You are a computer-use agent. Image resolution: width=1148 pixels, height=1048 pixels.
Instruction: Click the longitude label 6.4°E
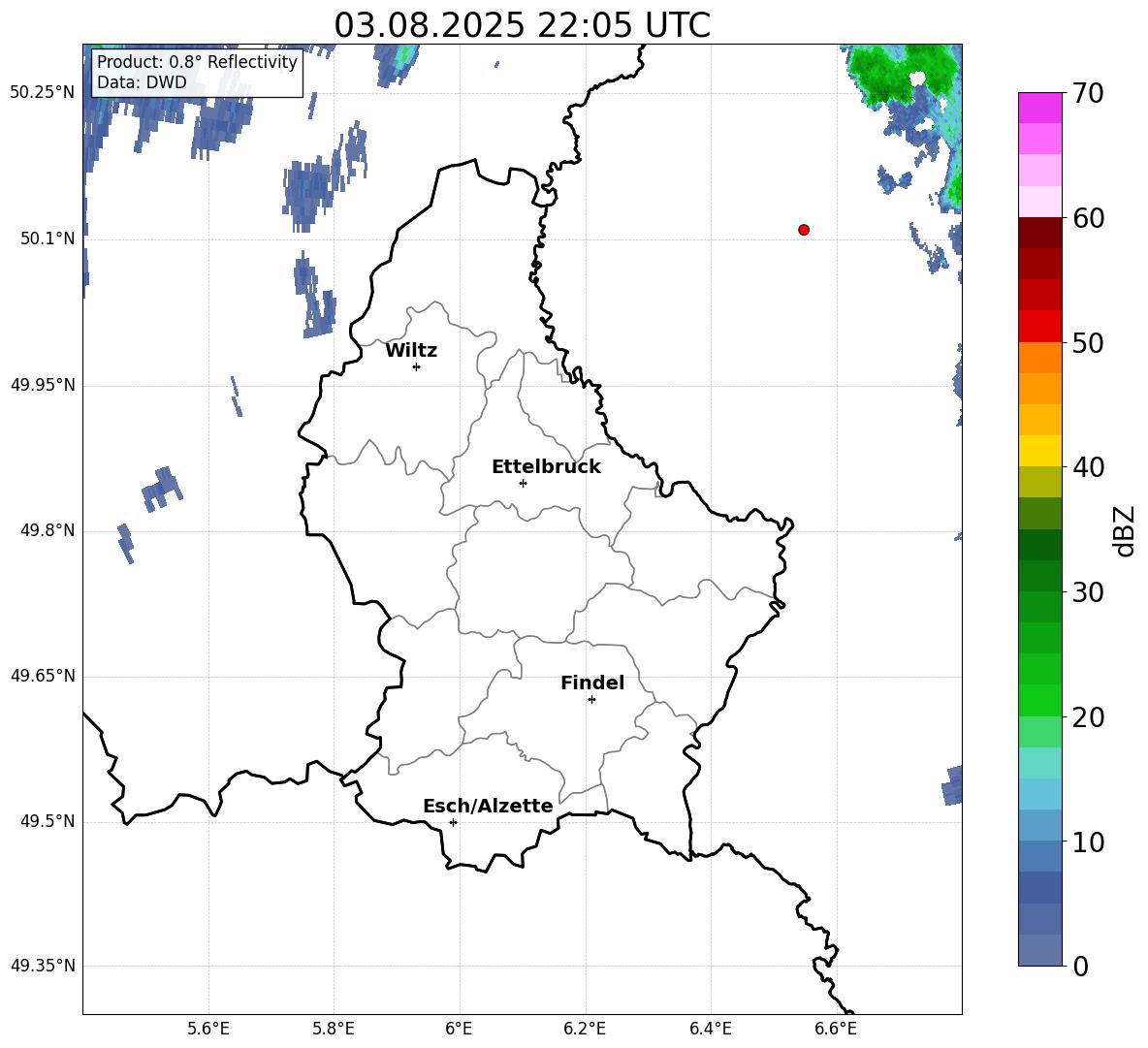pos(710,1029)
